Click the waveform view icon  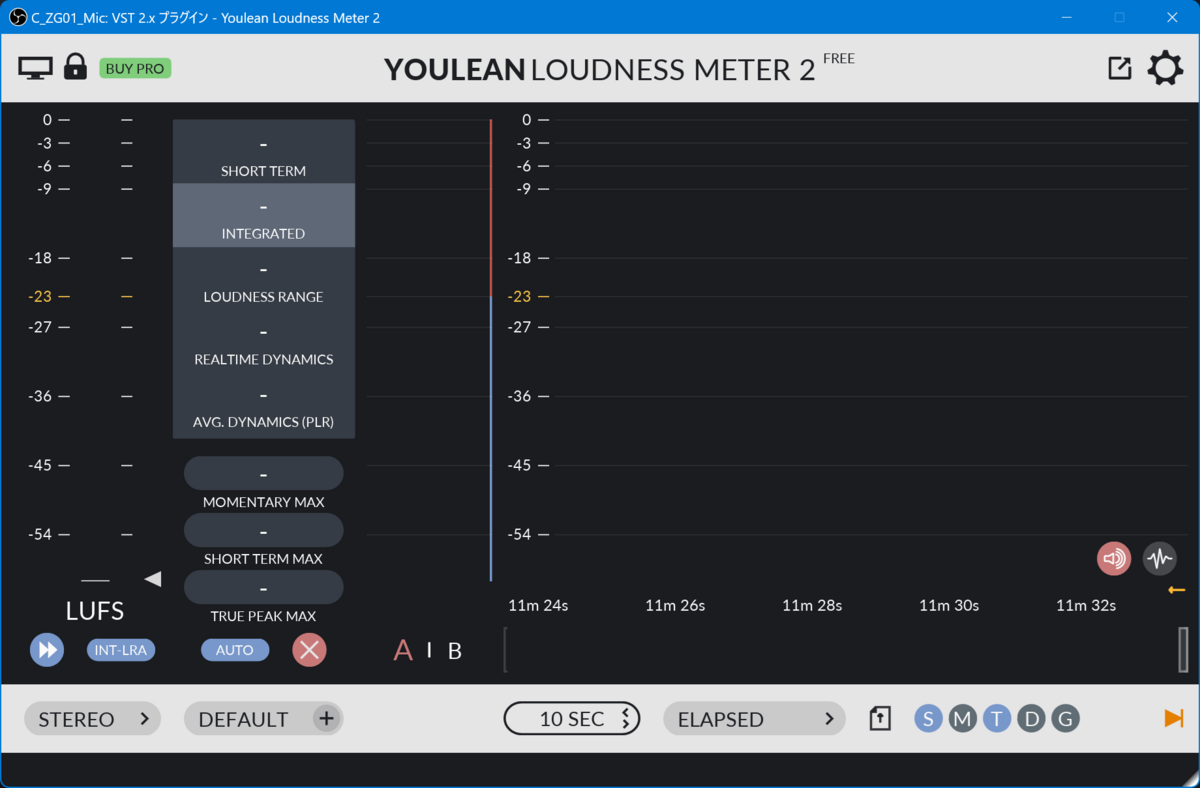point(1160,558)
